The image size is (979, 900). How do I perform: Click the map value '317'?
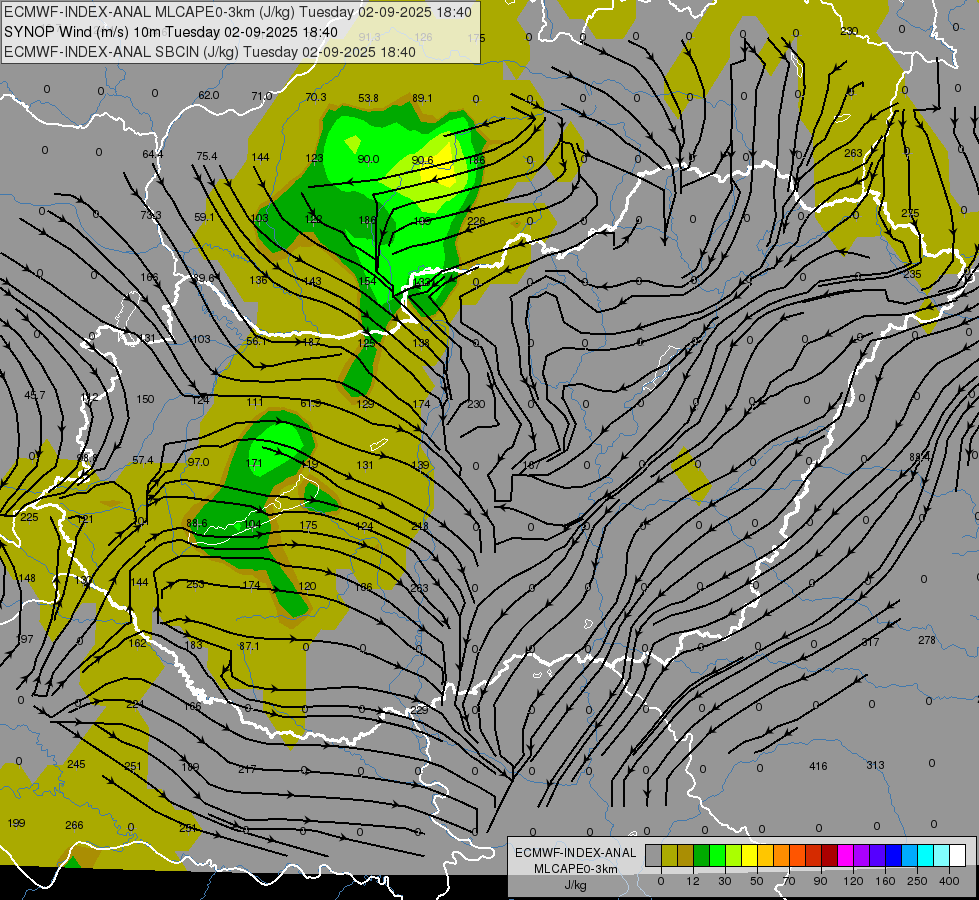pyautogui.click(x=870, y=642)
